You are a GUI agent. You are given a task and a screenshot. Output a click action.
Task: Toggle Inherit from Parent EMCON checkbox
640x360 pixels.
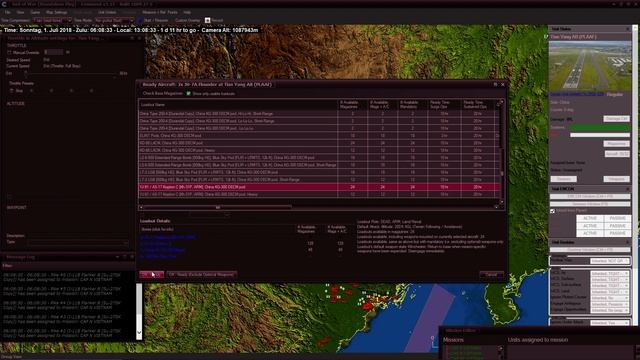[x=552, y=211]
